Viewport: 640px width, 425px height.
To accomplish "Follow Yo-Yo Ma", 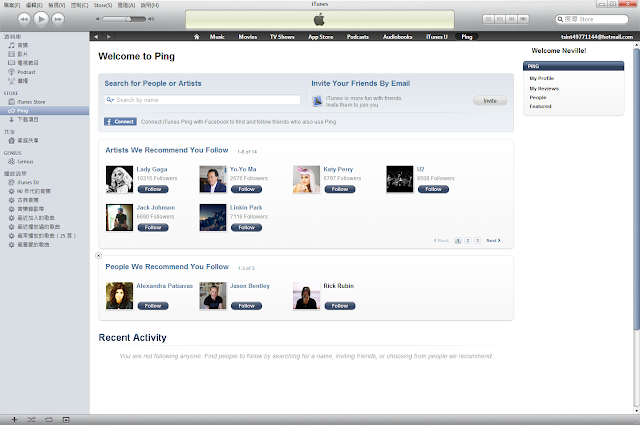I will click(247, 189).
